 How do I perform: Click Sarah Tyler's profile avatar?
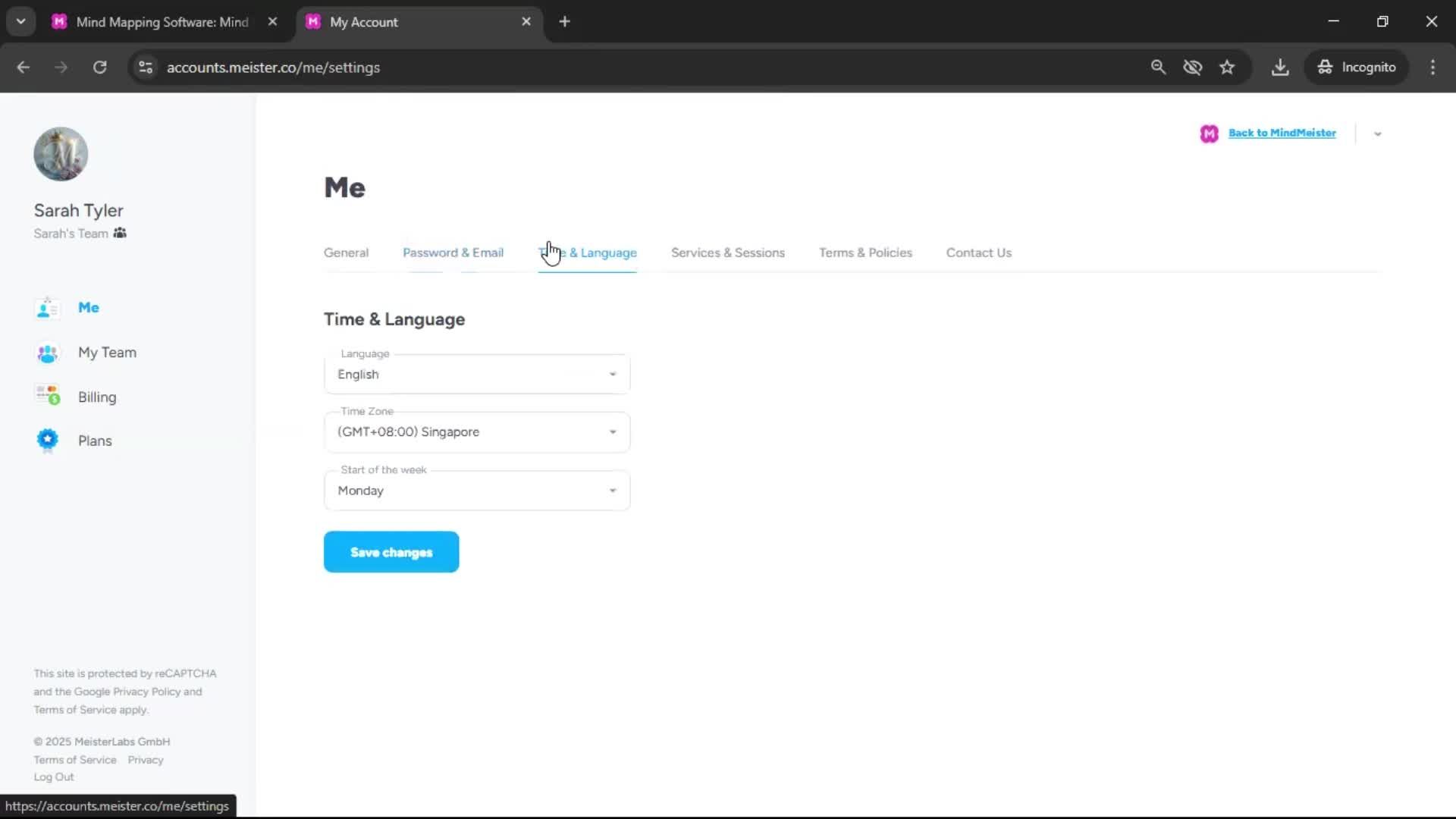coord(61,154)
